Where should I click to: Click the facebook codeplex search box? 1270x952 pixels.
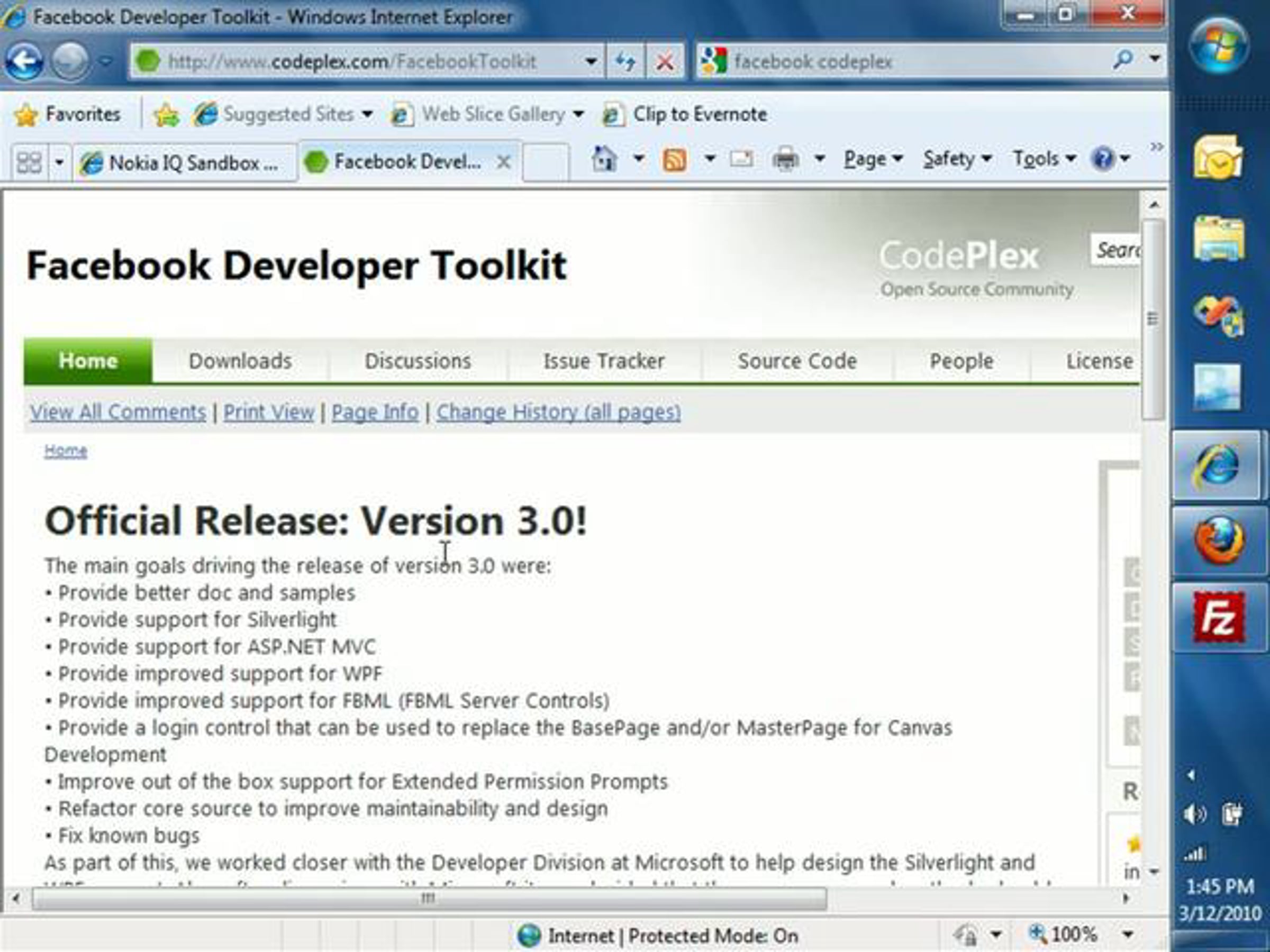pyautogui.click(x=919, y=61)
